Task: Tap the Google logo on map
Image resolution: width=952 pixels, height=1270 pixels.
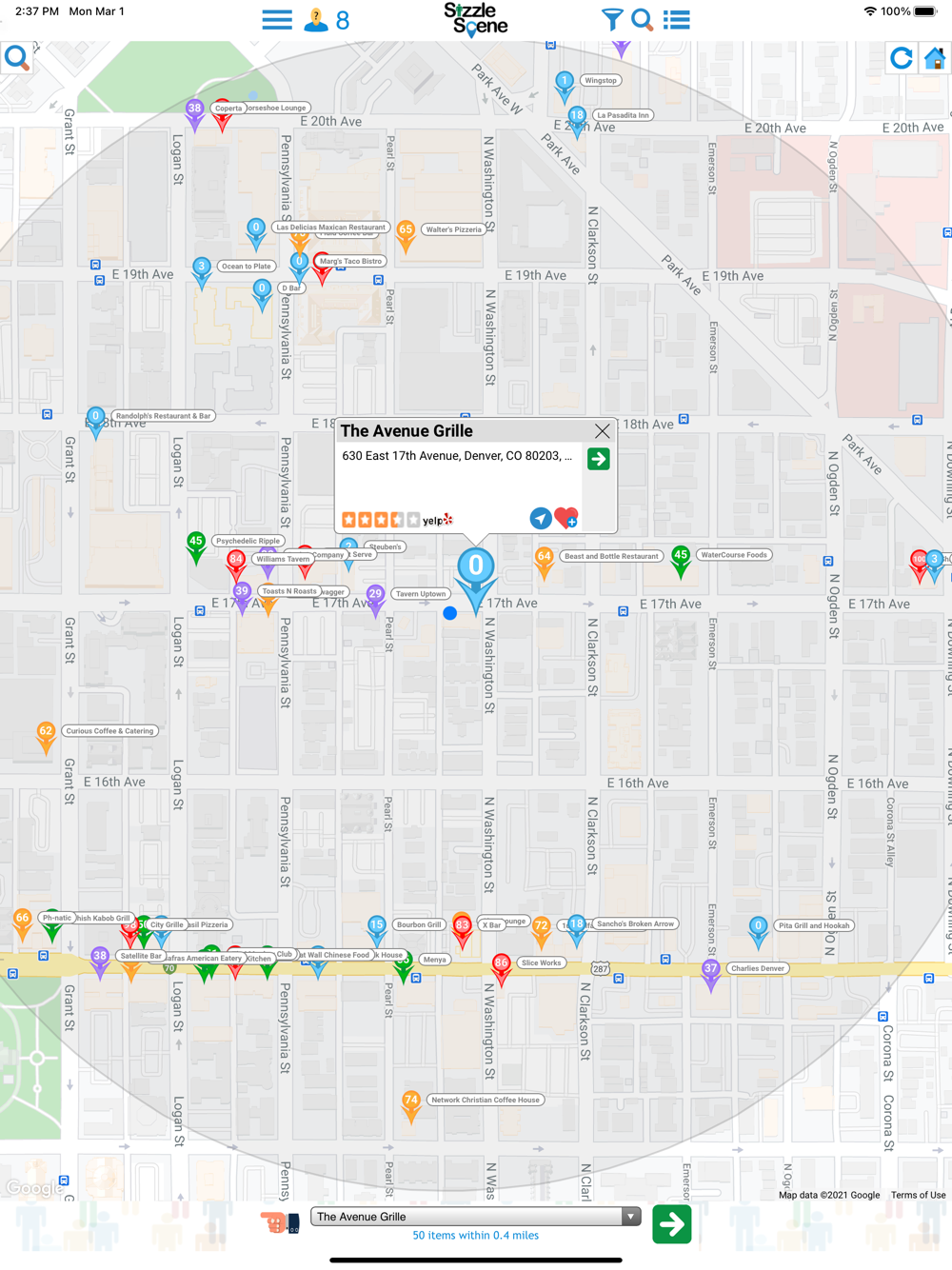Action: coord(33,1187)
